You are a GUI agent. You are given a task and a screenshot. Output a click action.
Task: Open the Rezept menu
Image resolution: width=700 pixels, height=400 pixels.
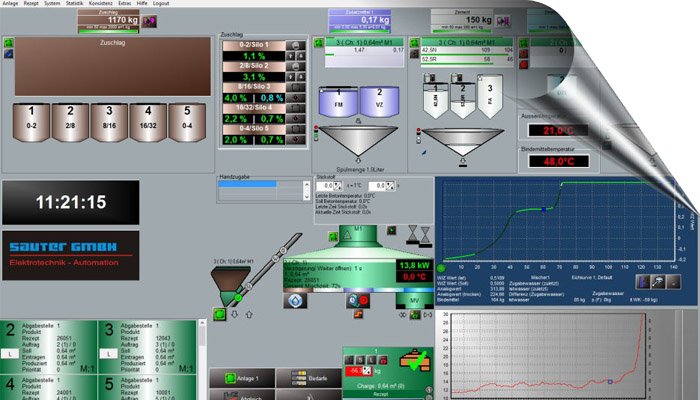tap(30, 4)
